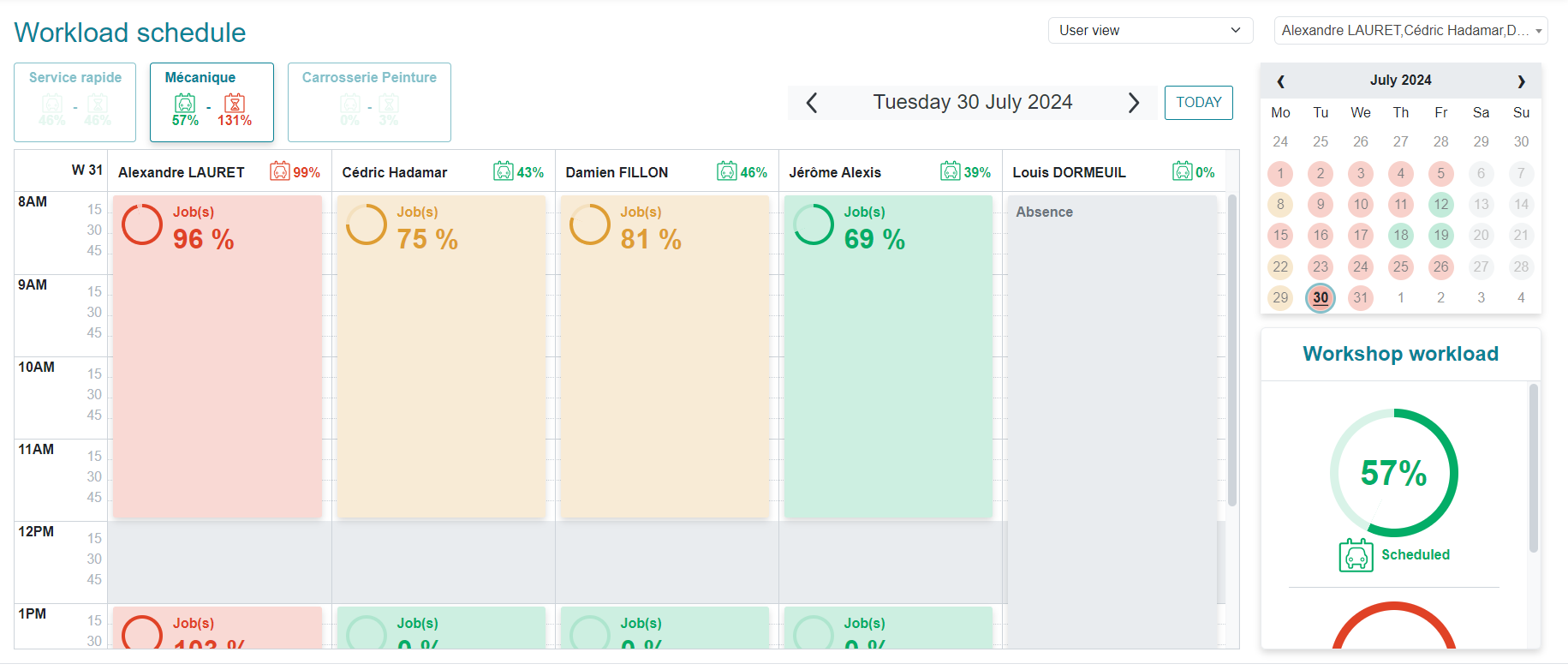Image resolution: width=1568 pixels, height=670 pixels.
Task: Select July 30 in mini calendar
Action: pyautogui.click(x=1321, y=297)
